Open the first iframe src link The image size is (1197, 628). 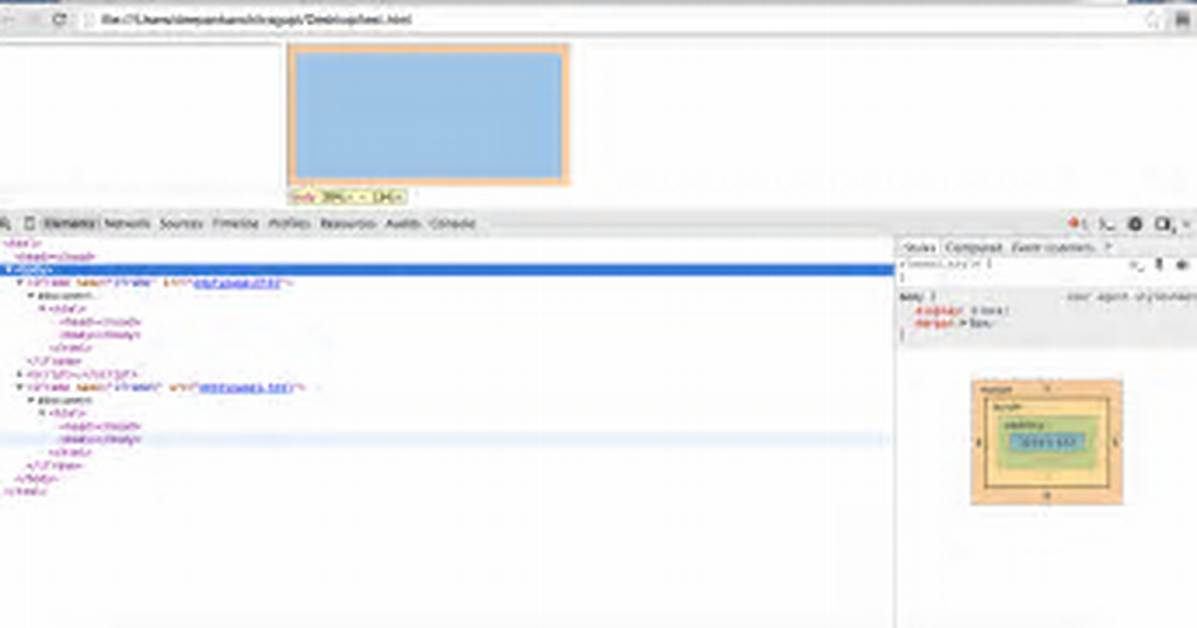click(237, 283)
